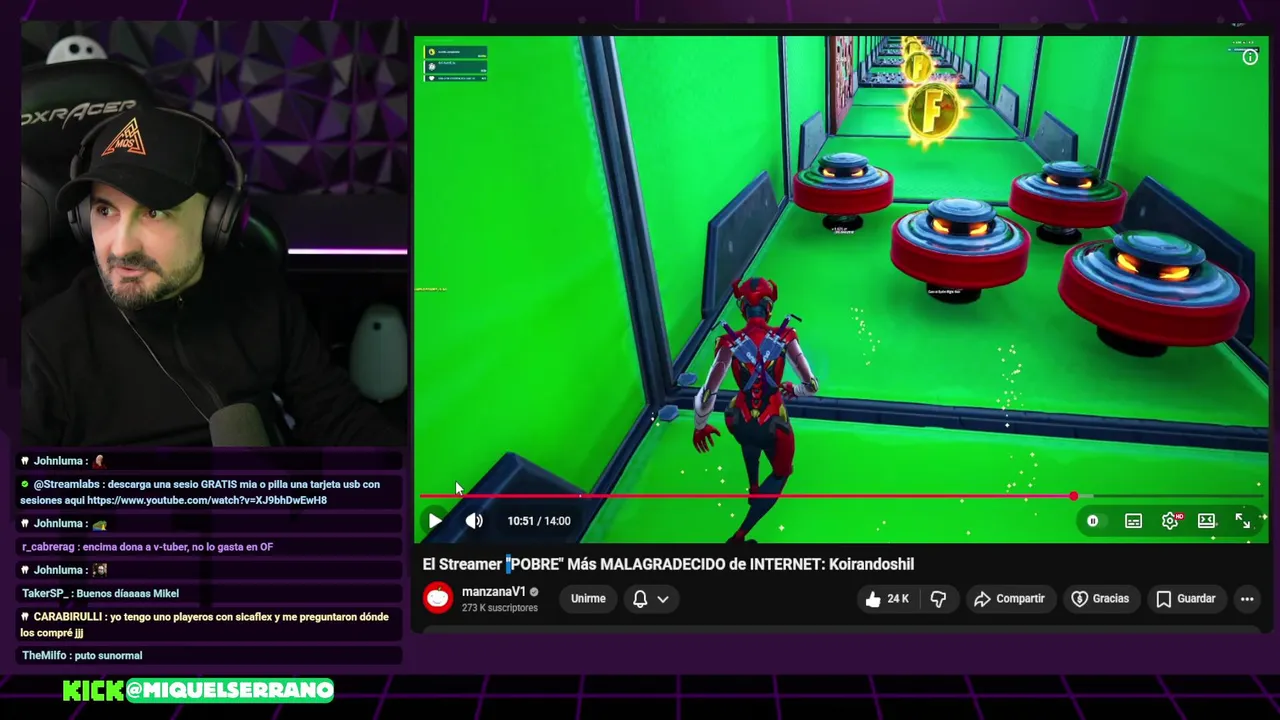The width and height of the screenshot is (1280, 720).
Task: Click the Compartir share button
Action: tap(1009, 599)
